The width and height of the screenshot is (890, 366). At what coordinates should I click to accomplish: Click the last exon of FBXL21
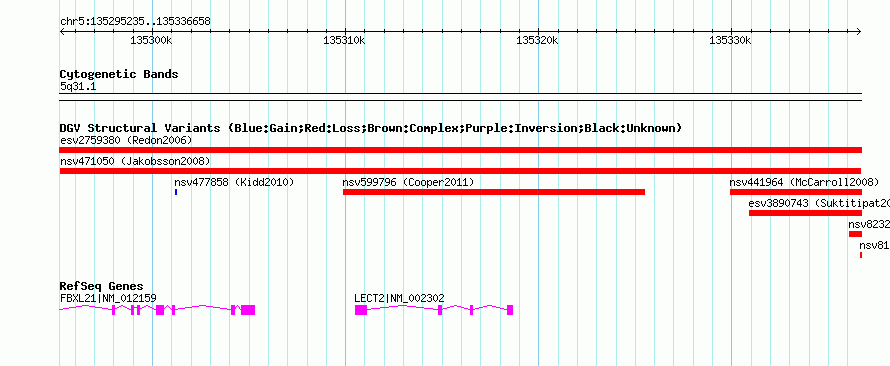(248, 310)
